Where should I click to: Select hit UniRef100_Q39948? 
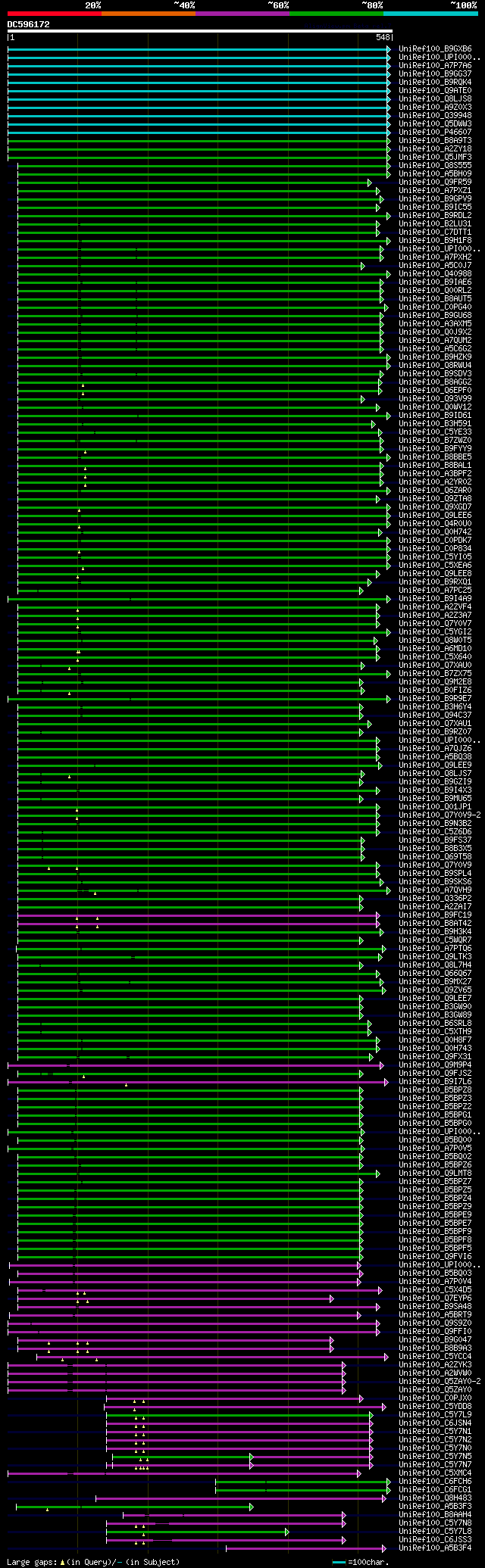tap(435, 116)
